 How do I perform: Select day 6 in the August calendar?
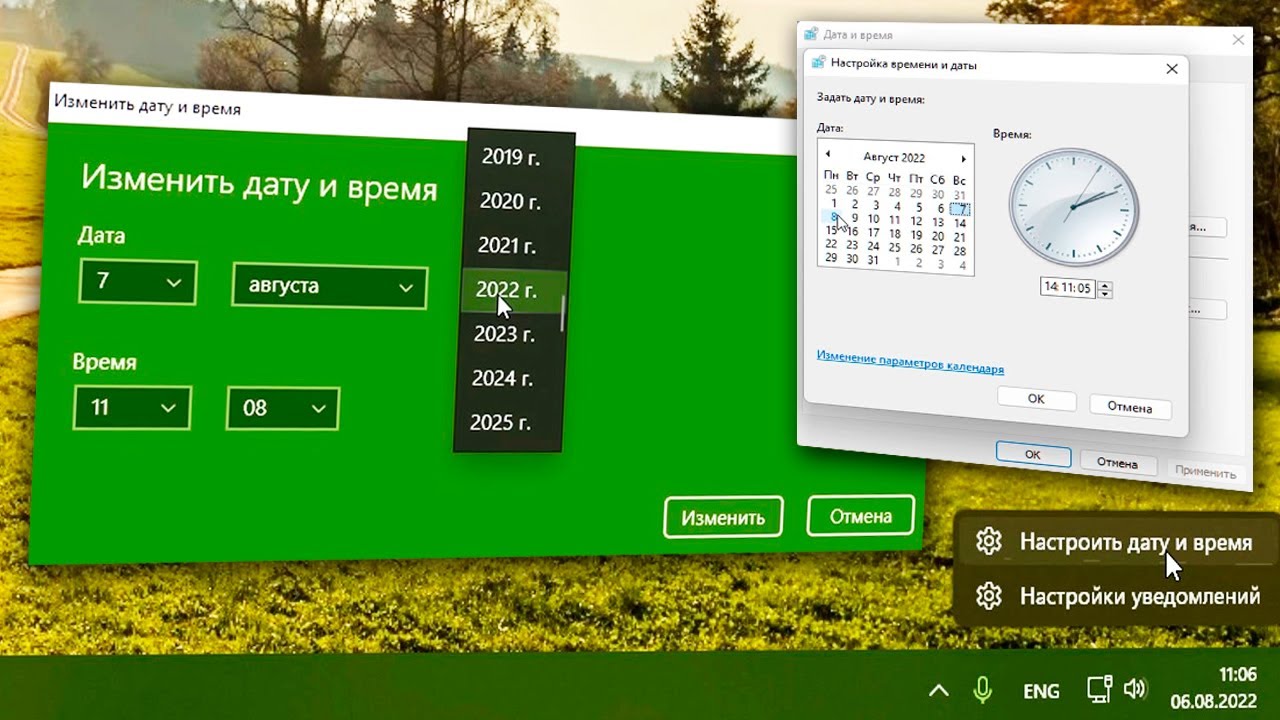pyautogui.click(x=940, y=209)
